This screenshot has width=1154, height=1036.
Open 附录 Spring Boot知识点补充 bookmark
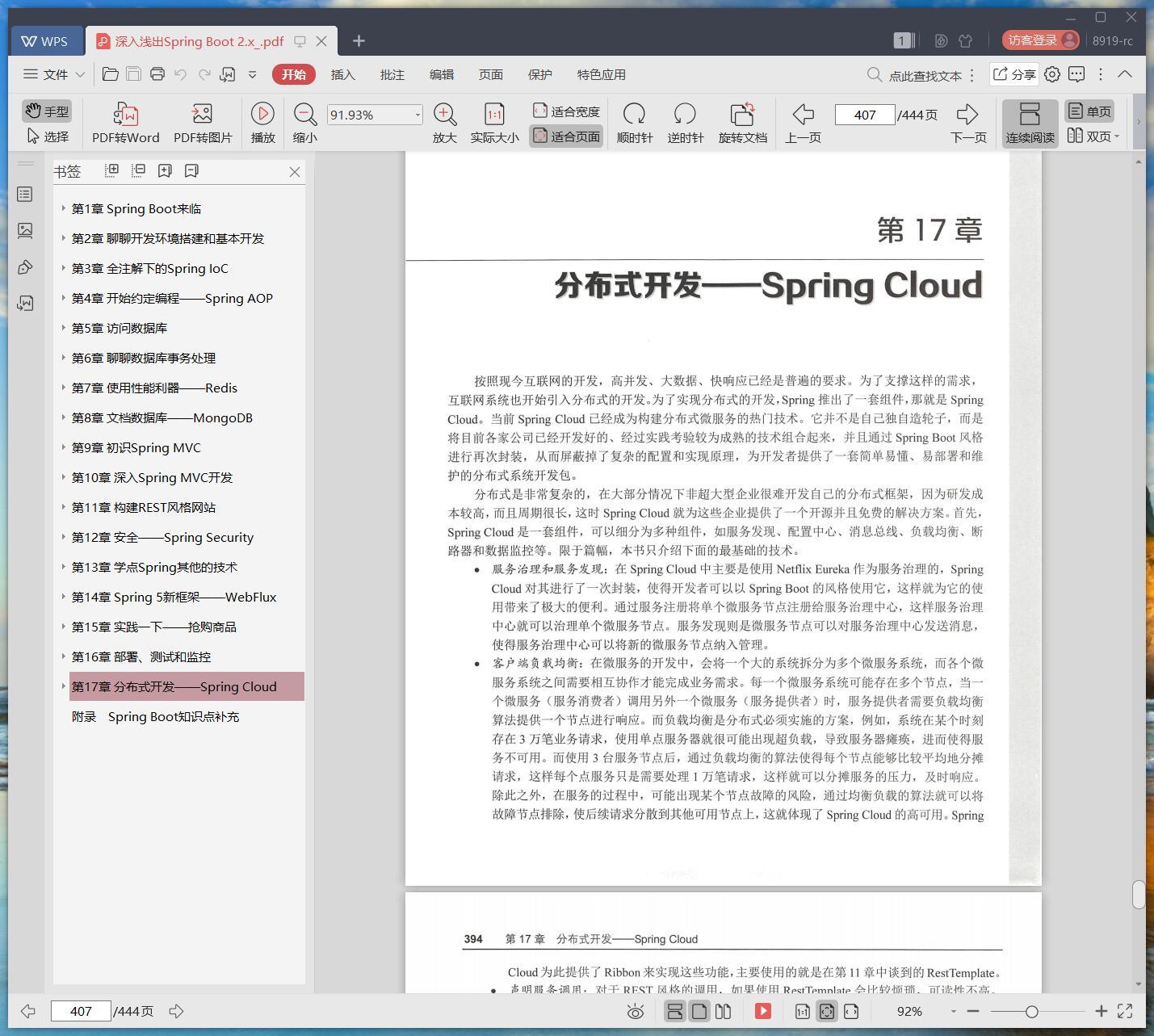click(x=155, y=716)
